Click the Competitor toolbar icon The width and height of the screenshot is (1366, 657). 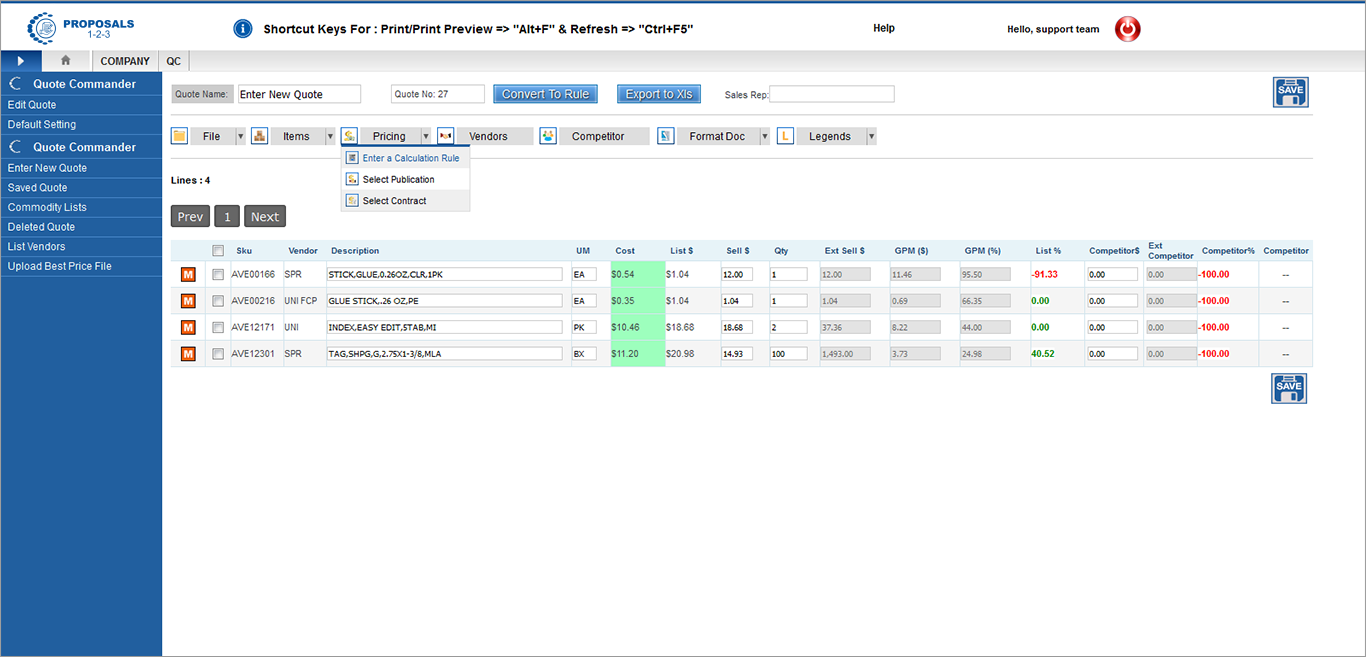pyautogui.click(x=548, y=136)
